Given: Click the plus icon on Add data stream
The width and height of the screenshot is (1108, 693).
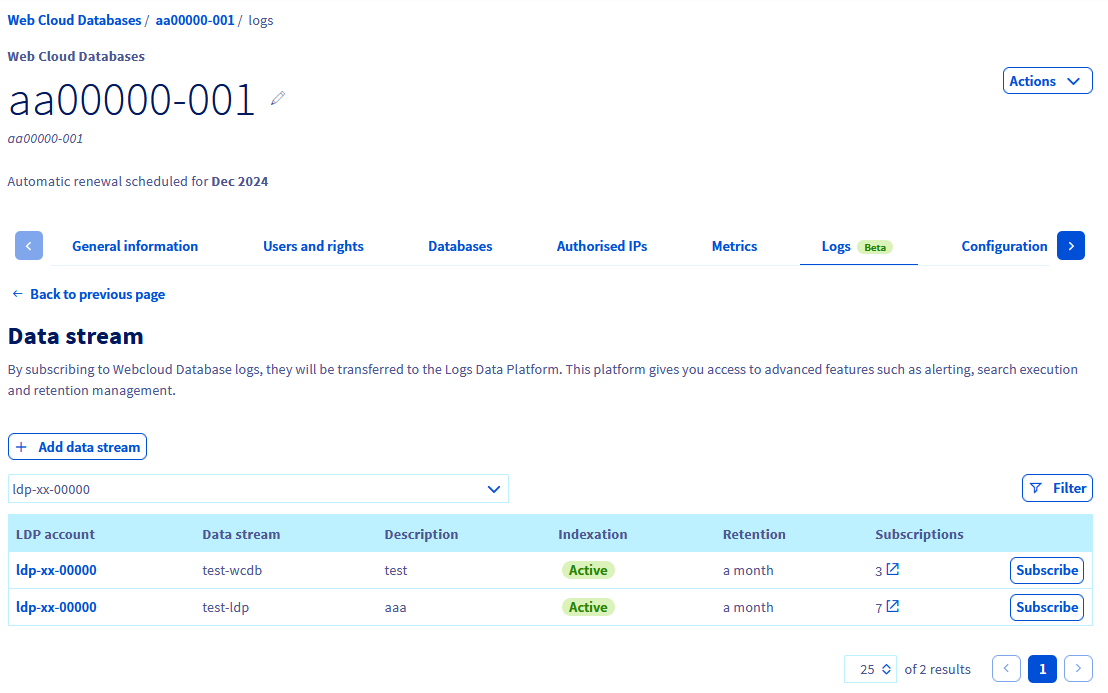Looking at the screenshot, I should point(22,446).
